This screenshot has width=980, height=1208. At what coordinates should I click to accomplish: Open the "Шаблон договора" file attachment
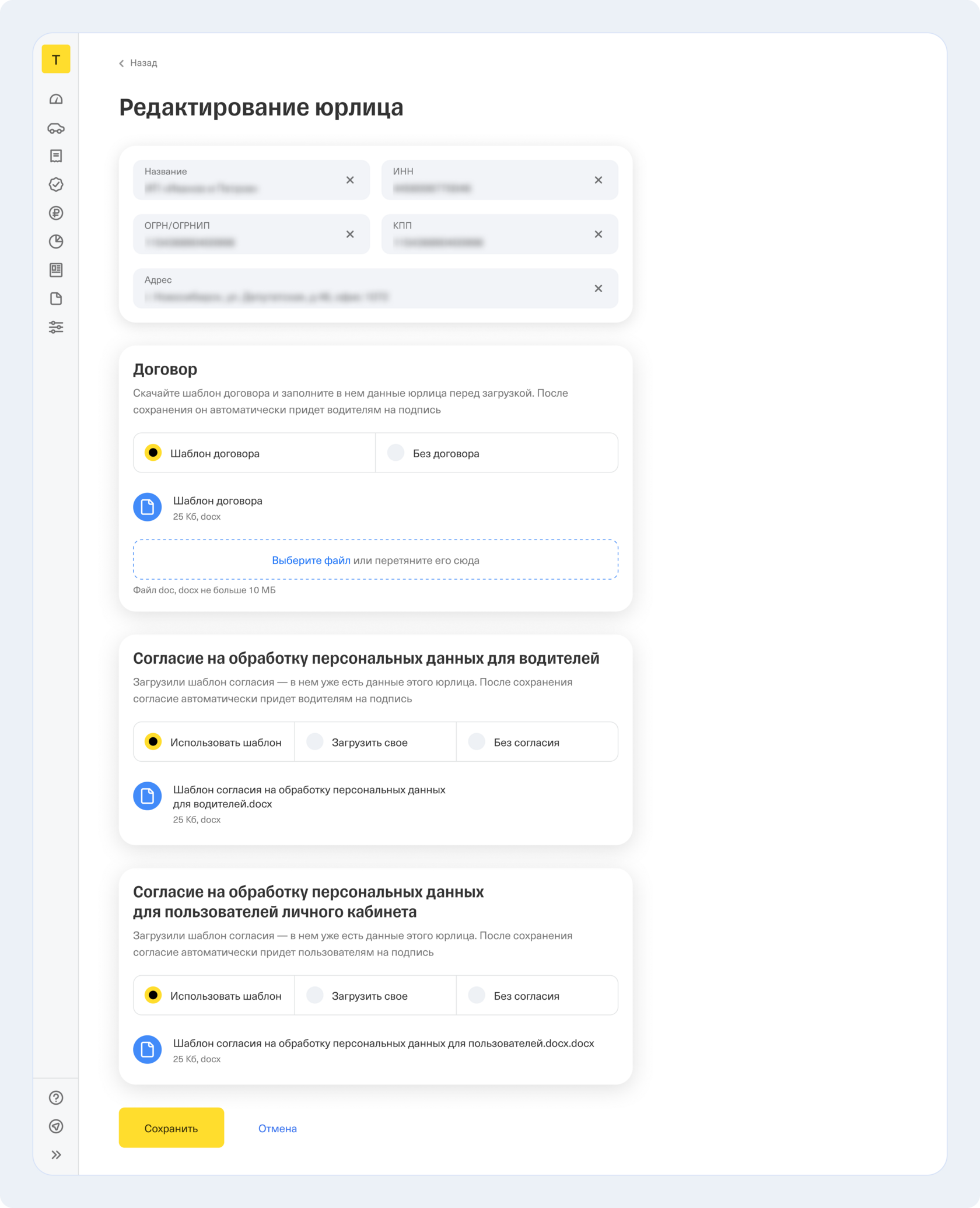(217, 501)
